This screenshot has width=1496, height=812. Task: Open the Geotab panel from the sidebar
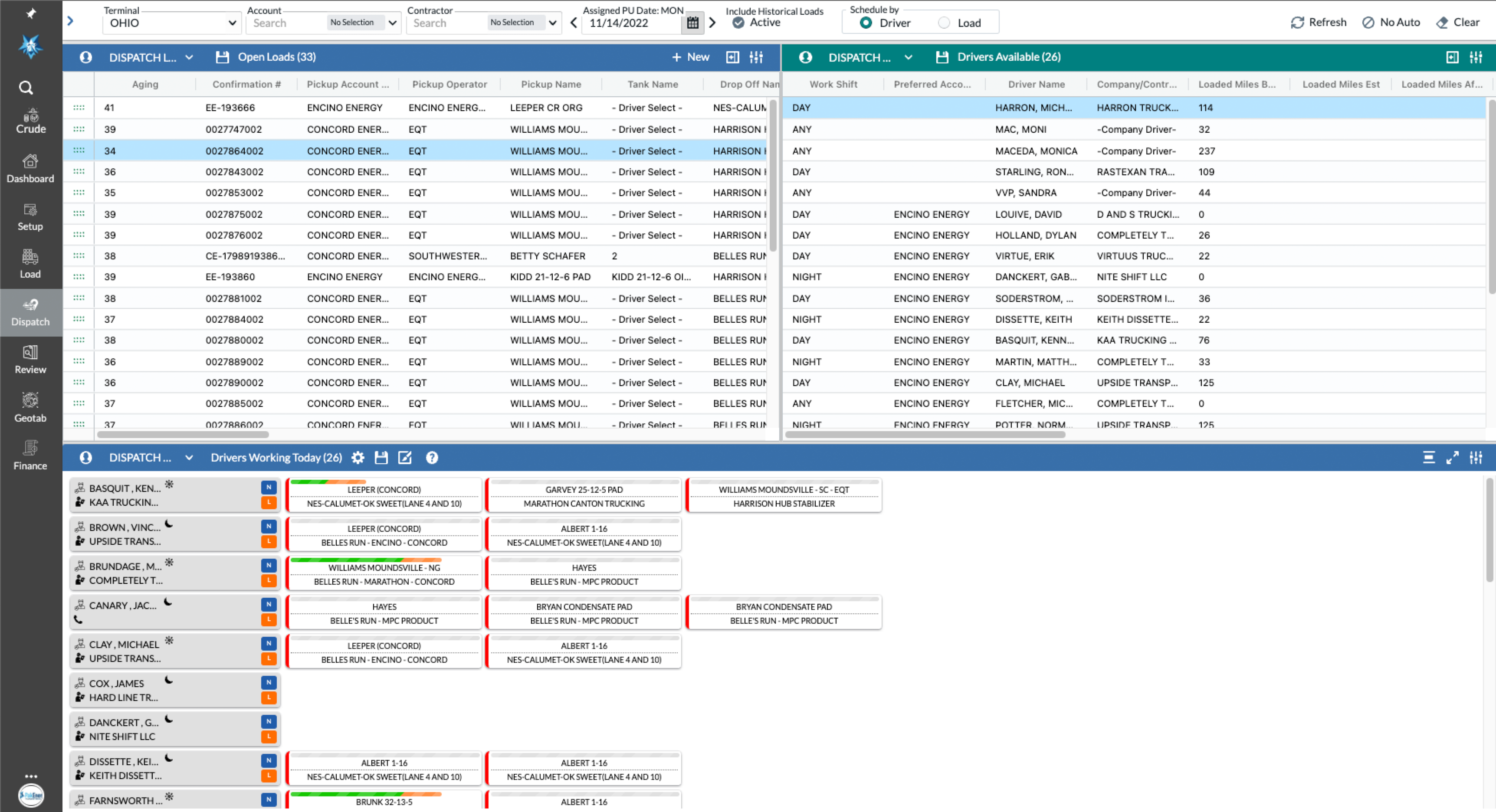pyautogui.click(x=30, y=407)
